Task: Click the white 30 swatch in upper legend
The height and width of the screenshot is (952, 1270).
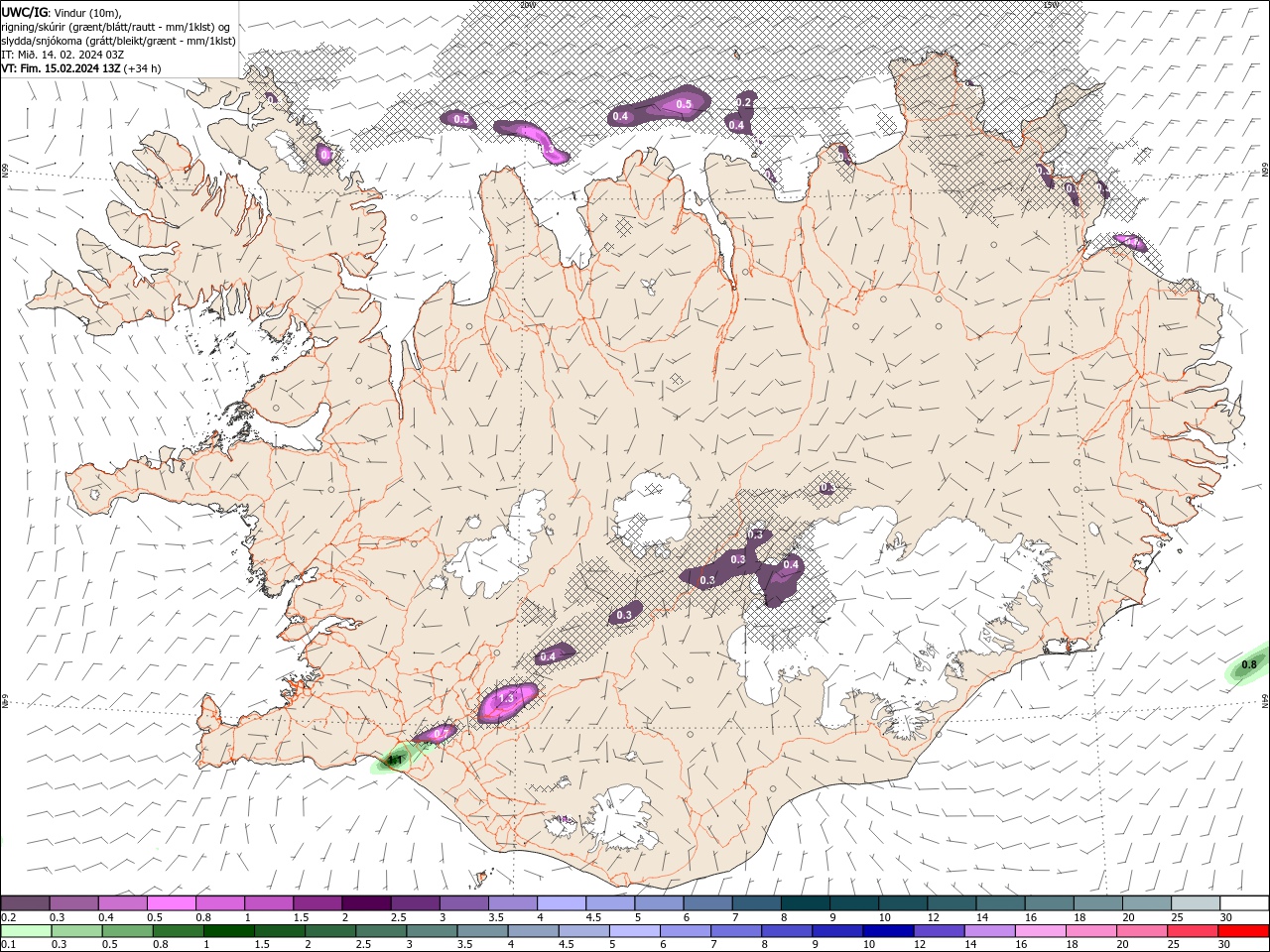Action: (1244, 902)
